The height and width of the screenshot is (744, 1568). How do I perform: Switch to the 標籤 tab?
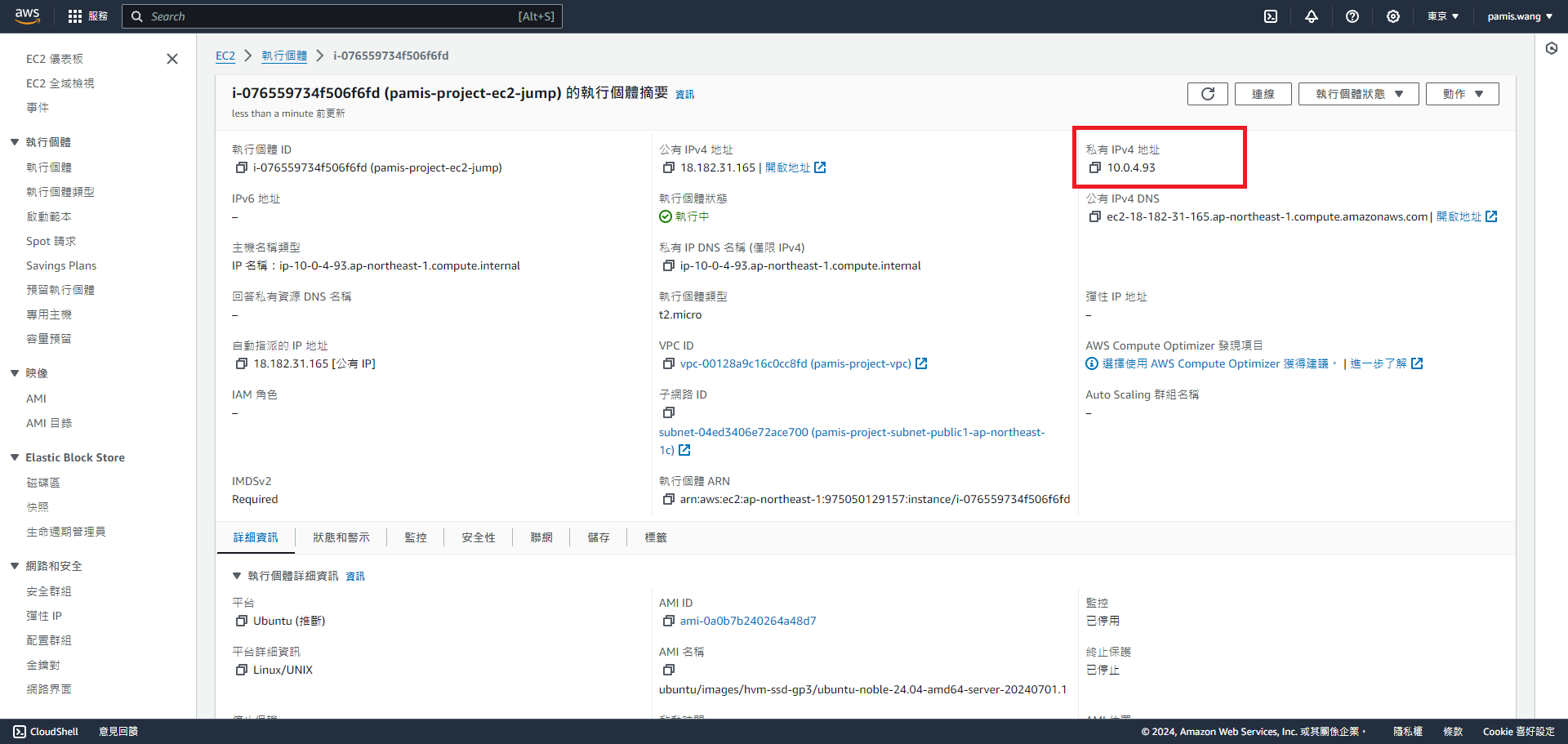click(x=656, y=537)
